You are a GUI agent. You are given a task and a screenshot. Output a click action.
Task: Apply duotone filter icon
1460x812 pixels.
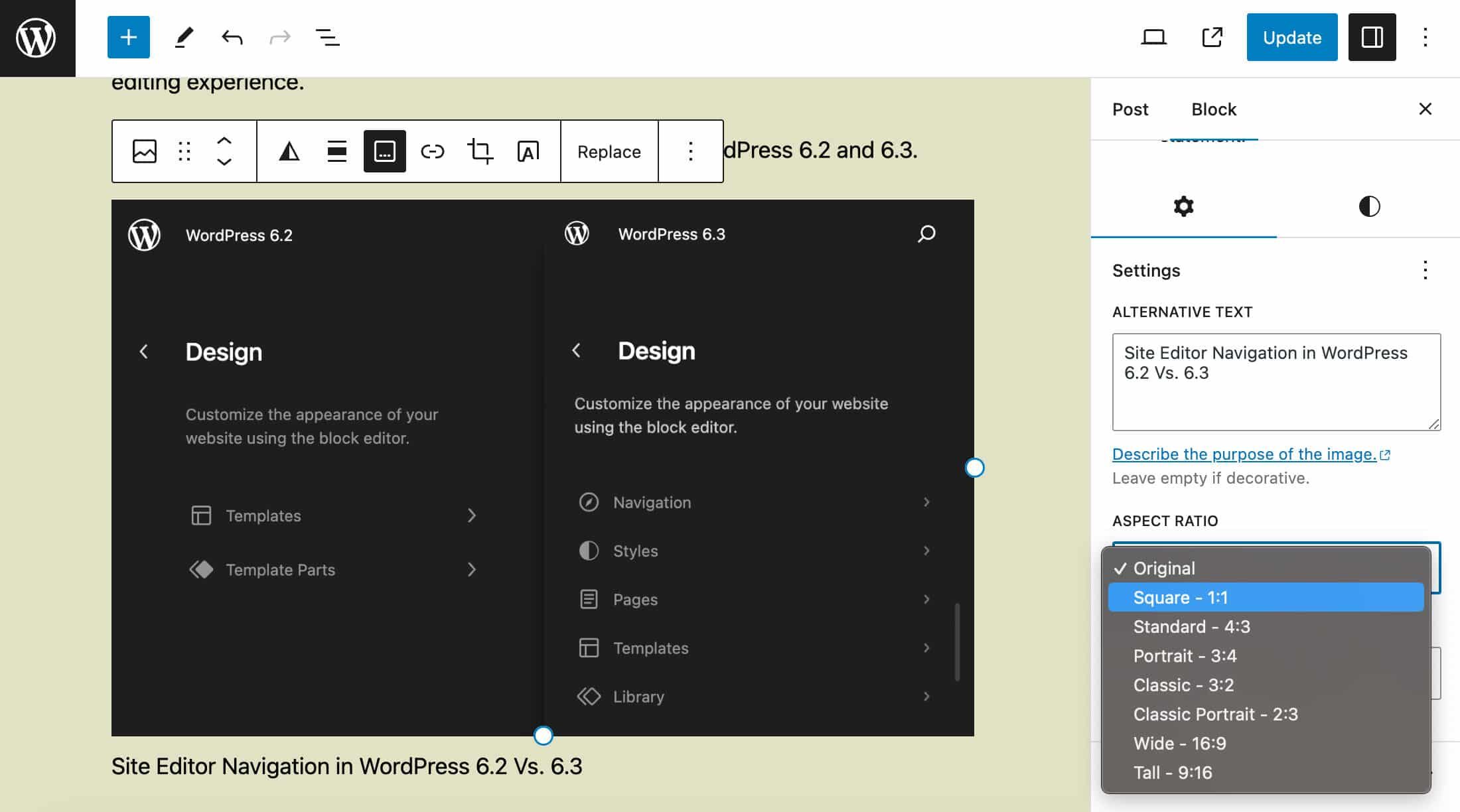tap(289, 151)
